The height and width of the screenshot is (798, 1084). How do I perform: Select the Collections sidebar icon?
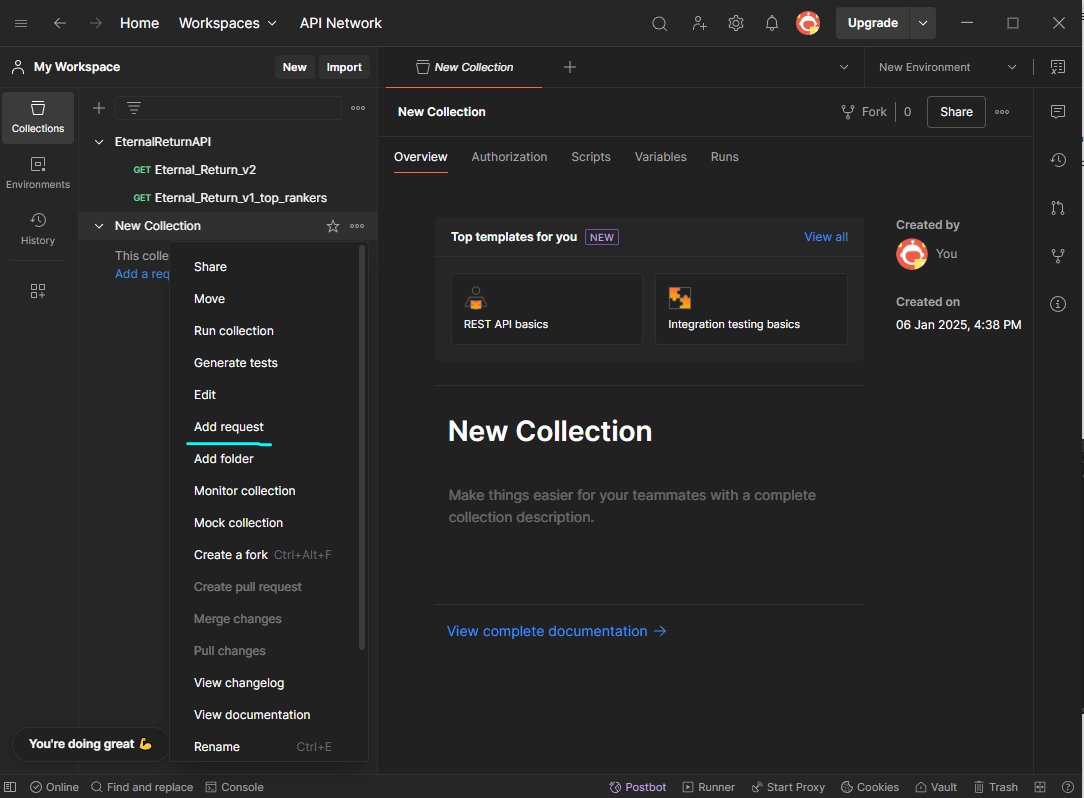[38, 118]
